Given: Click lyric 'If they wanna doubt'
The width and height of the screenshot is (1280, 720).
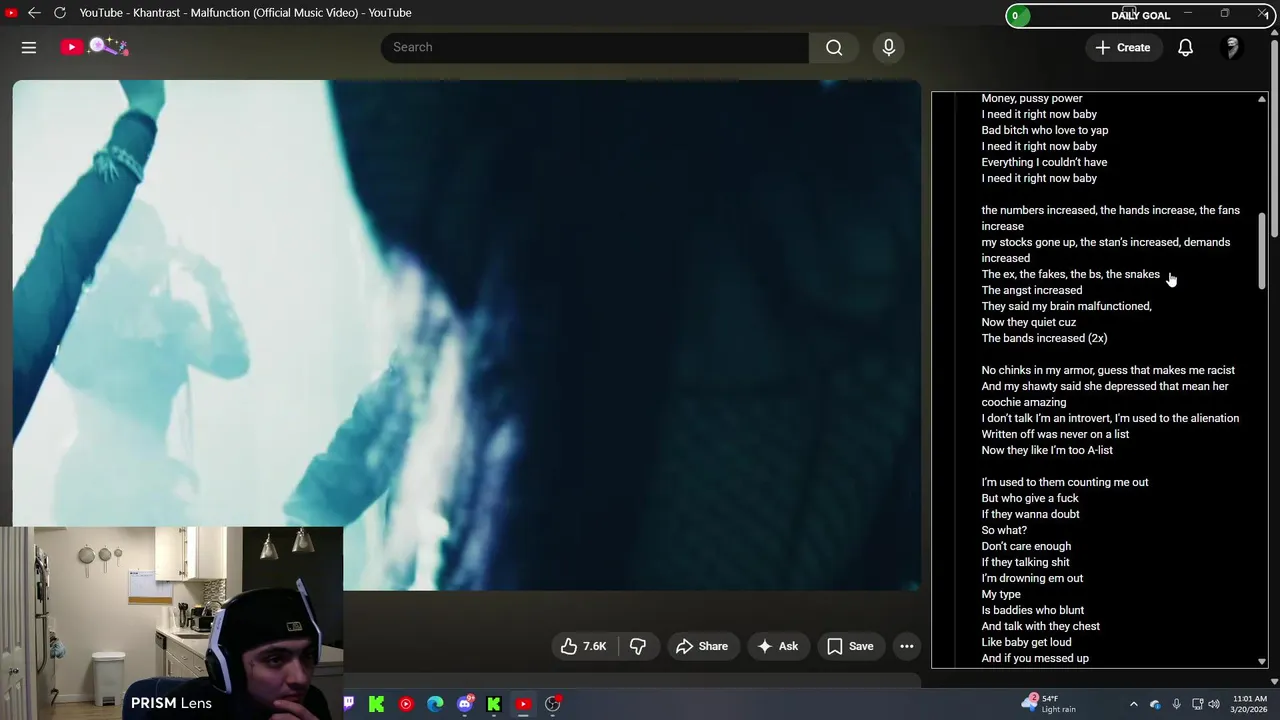Looking at the screenshot, I should tap(1030, 514).
